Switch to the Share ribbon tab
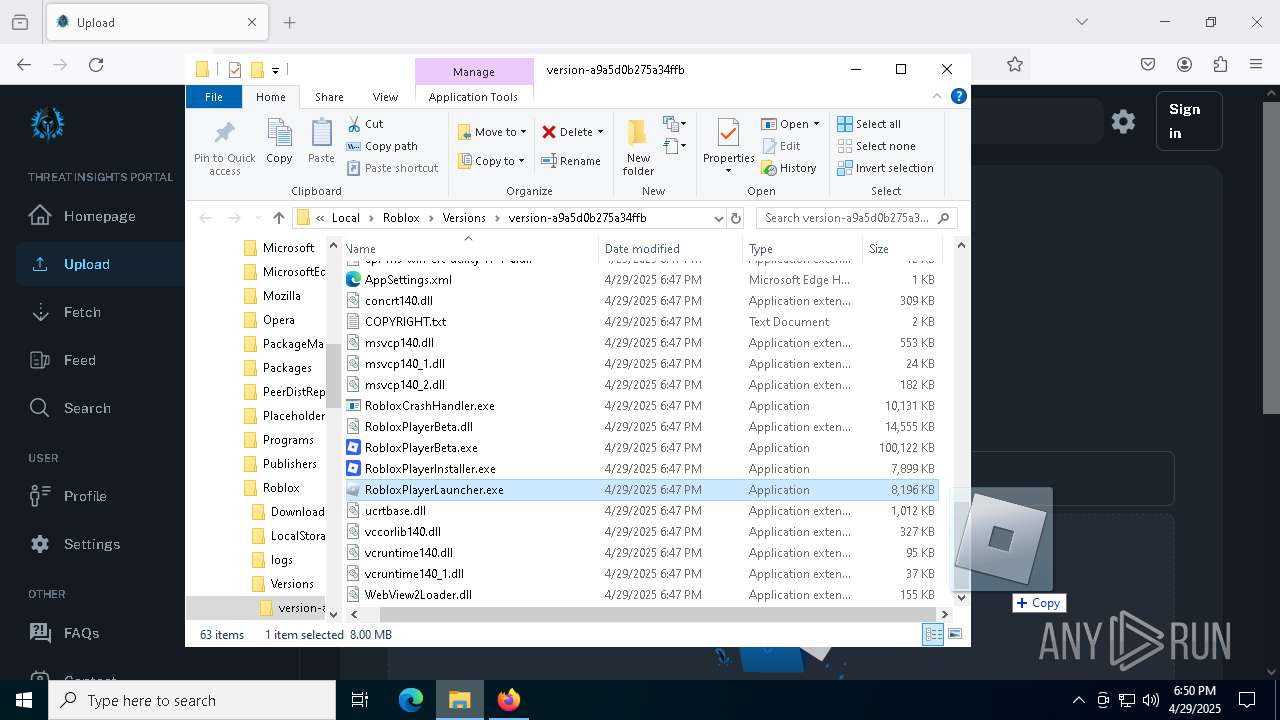The width and height of the screenshot is (1280, 720). [x=329, y=97]
